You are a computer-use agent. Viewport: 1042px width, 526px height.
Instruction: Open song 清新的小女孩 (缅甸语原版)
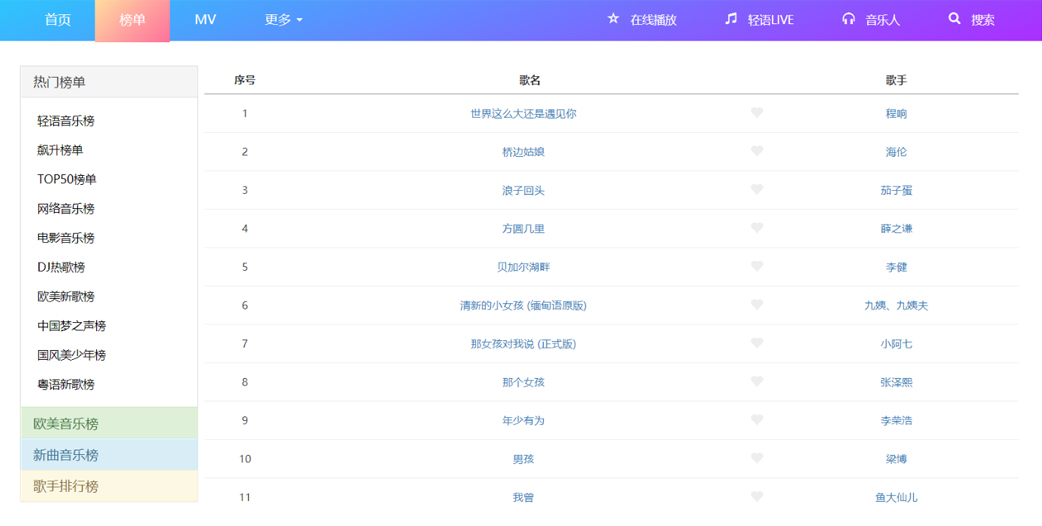point(523,306)
